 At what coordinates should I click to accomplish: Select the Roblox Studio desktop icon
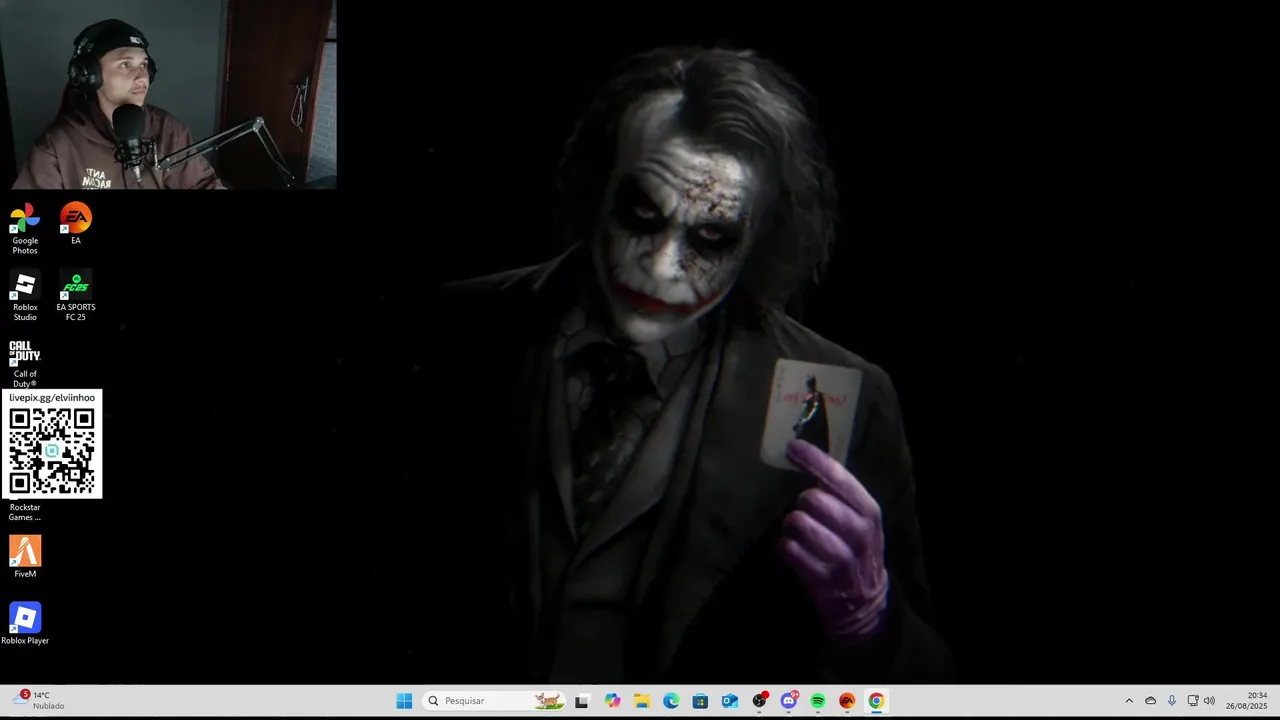25,296
